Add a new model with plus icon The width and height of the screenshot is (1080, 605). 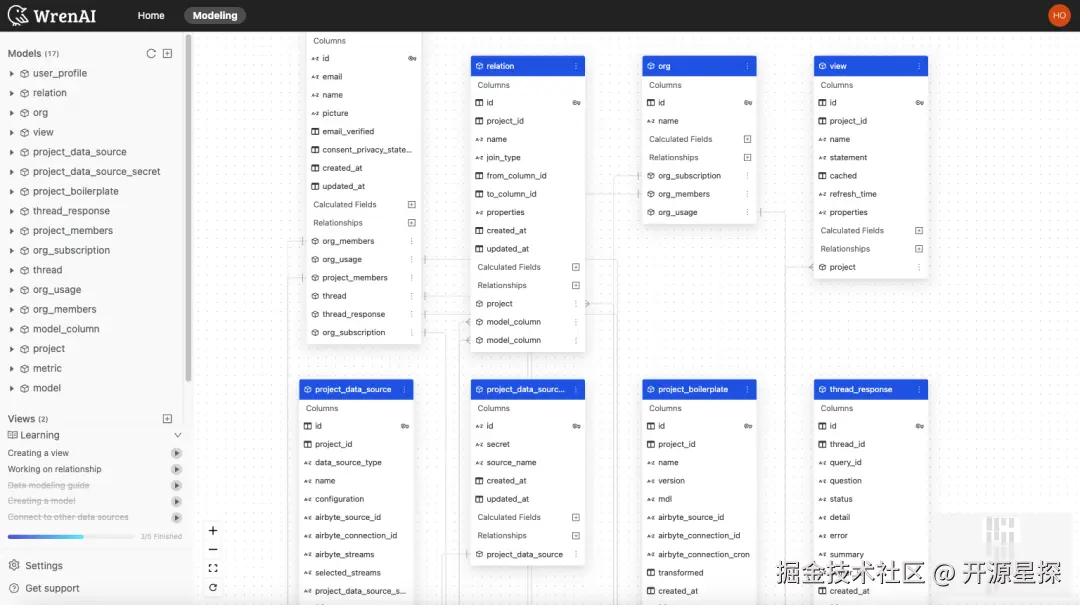[167, 53]
